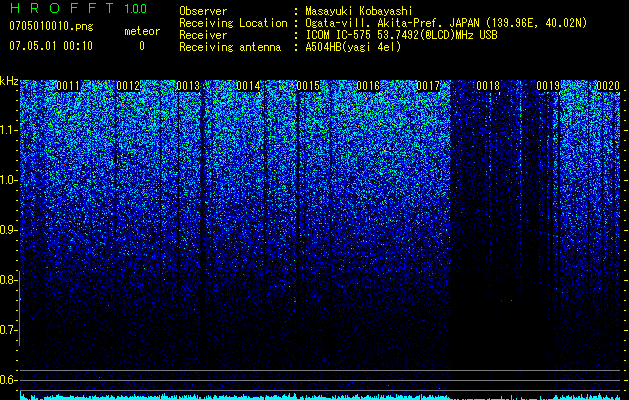Click the Receiver field label
The width and height of the screenshot is (629, 400).
point(203,35)
